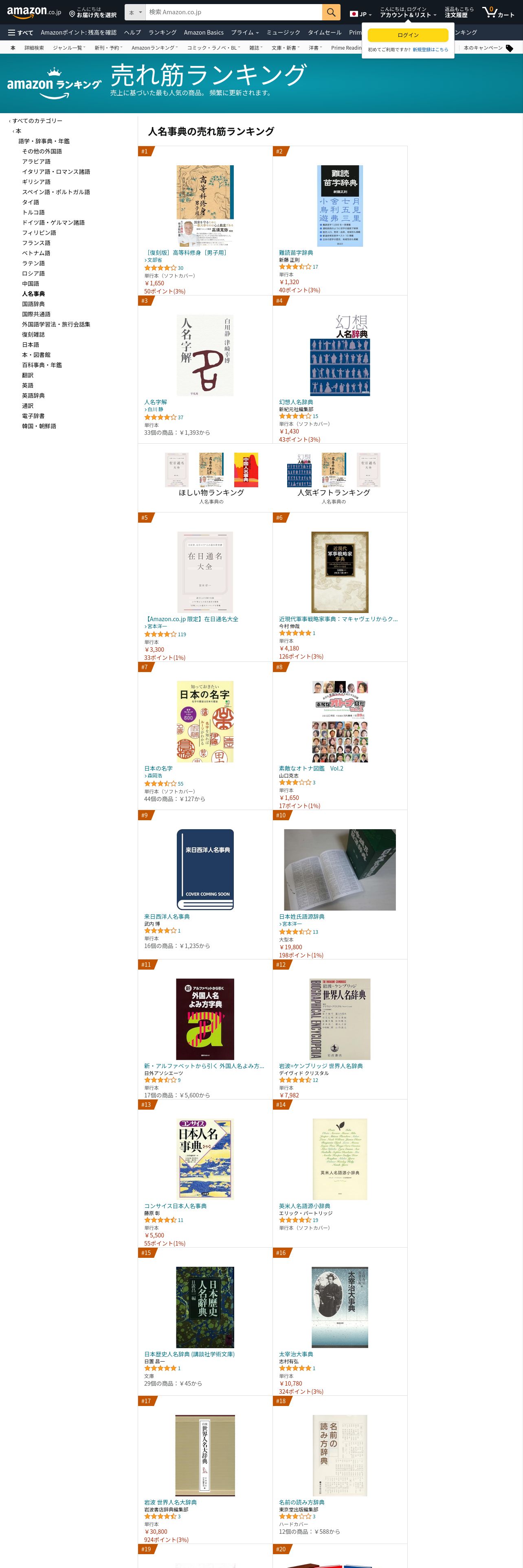Open the ヘルプ menu item
Viewport: 523px width, 1568px height.
click(132, 32)
